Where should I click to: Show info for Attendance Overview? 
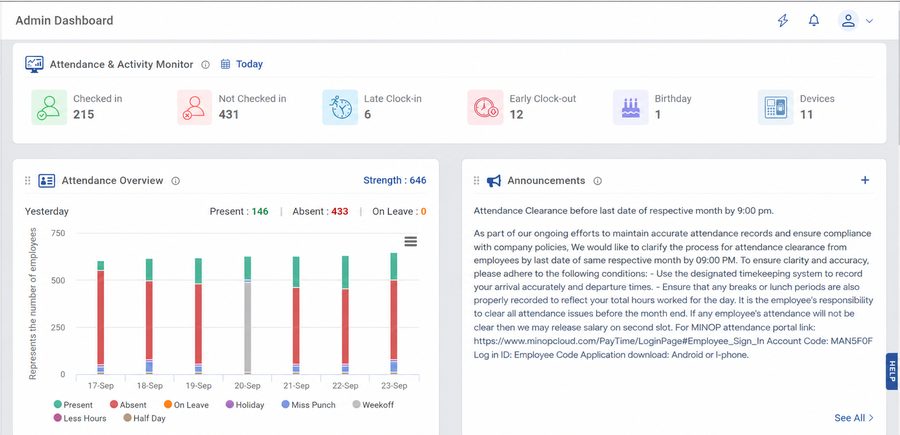(x=176, y=181)
